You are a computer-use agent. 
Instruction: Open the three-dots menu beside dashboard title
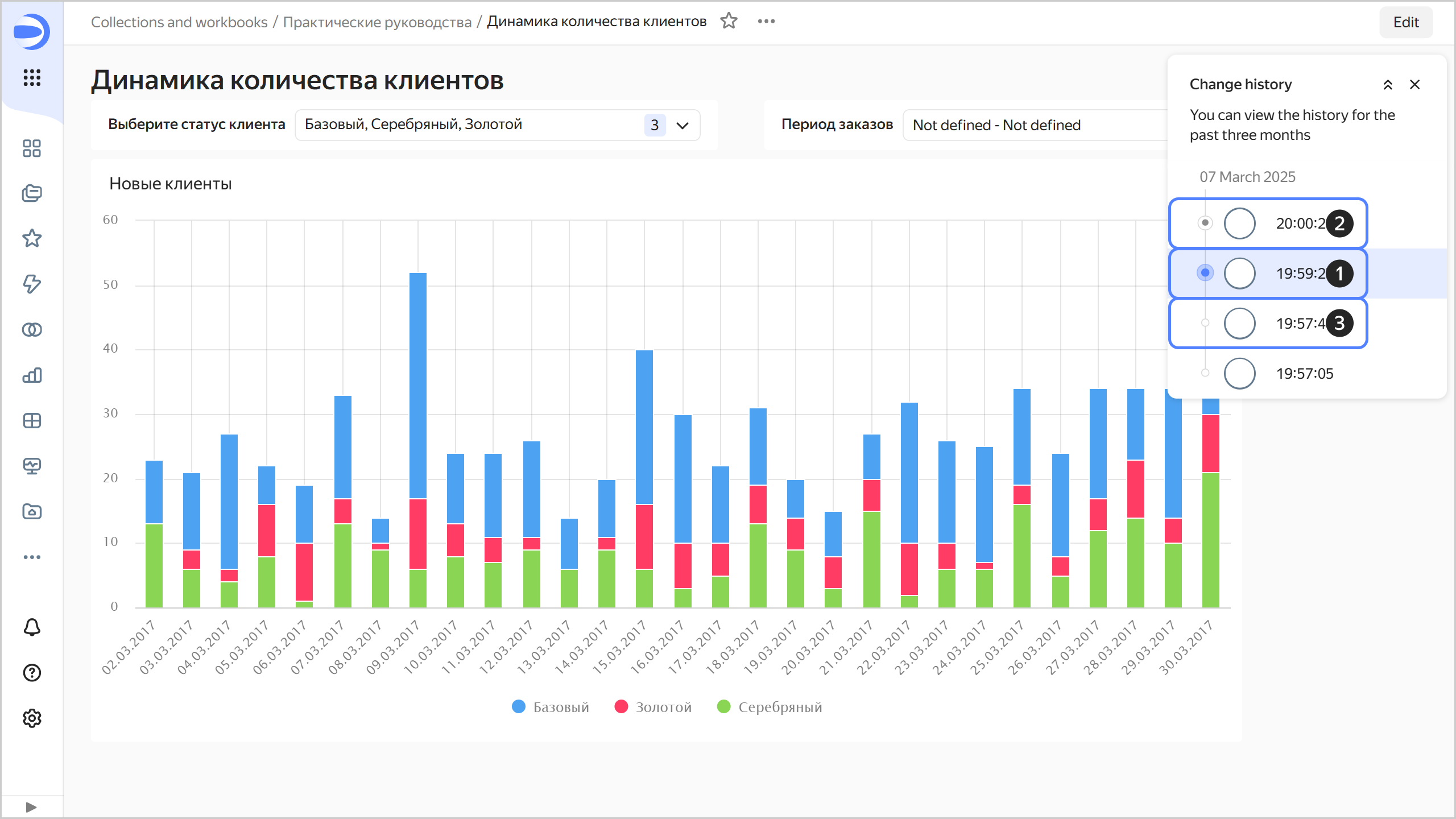coord(766,21)
